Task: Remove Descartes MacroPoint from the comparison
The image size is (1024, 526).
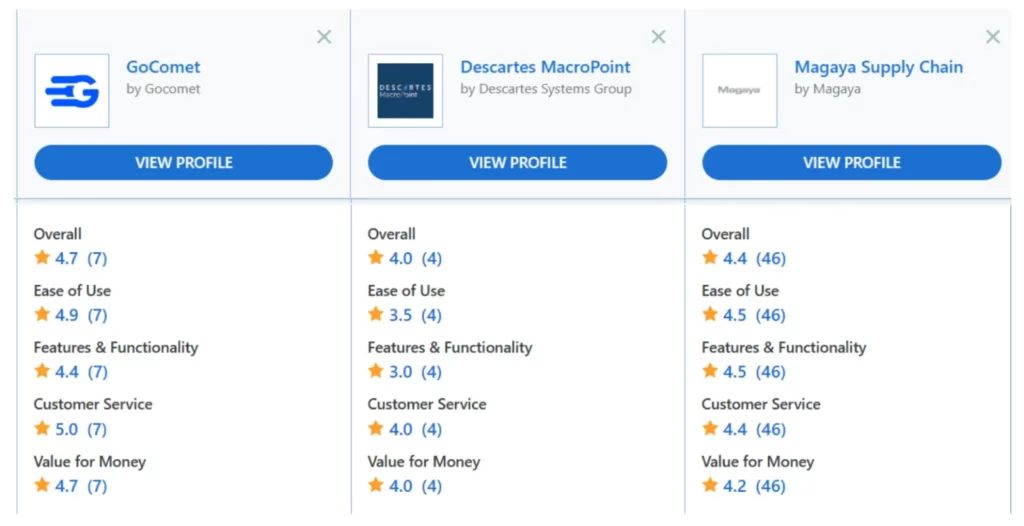Action: coord(658,37)
